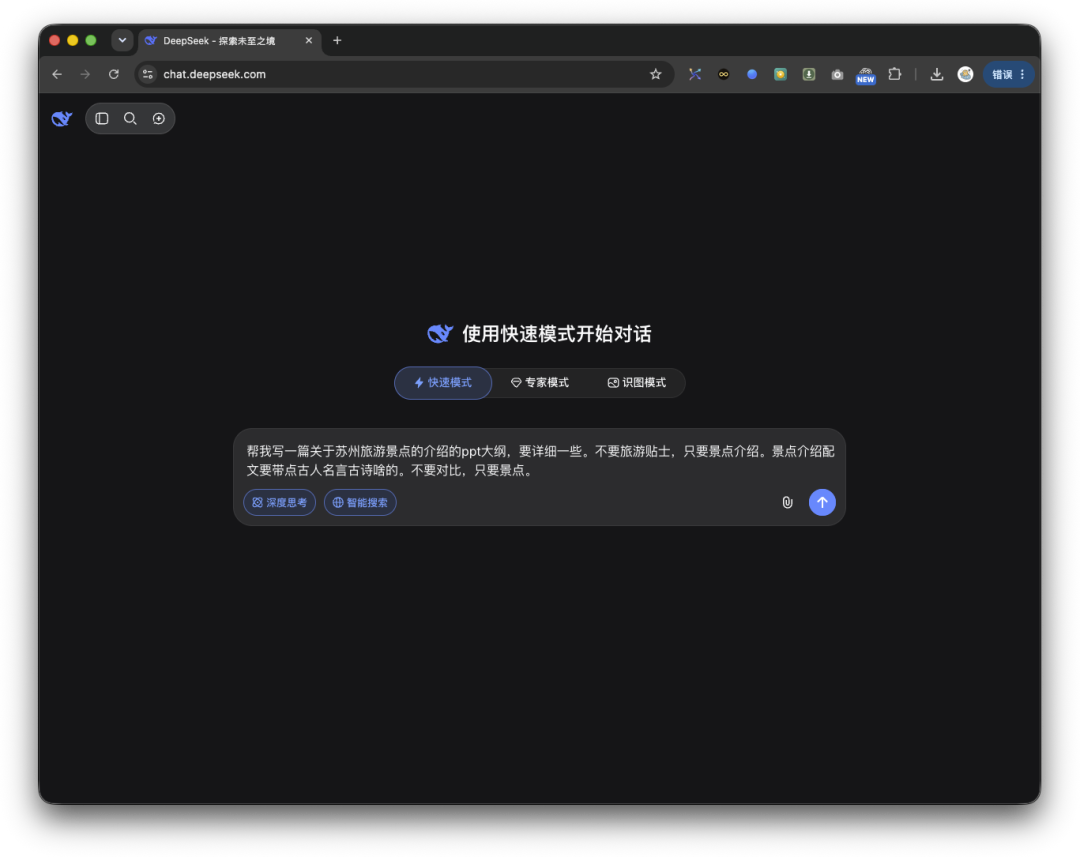Send the message with the arrow button

point(822,502)
